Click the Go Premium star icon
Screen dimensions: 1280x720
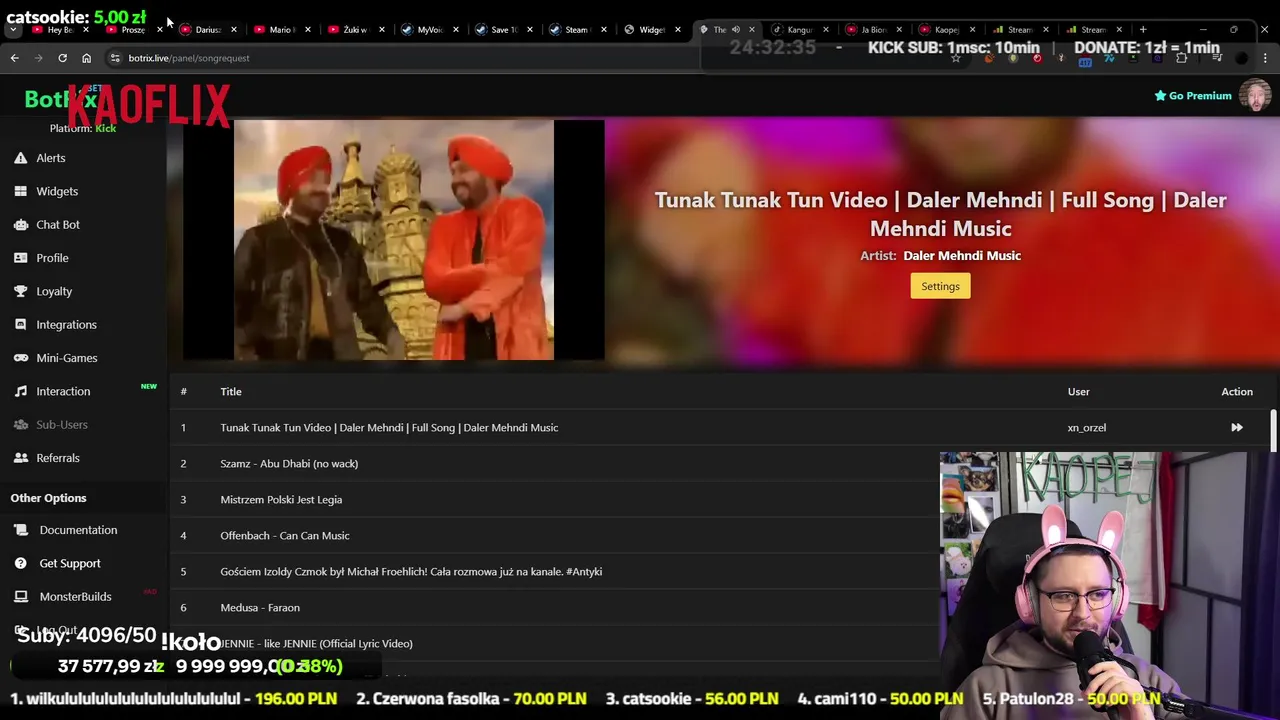pos(1160,96)
